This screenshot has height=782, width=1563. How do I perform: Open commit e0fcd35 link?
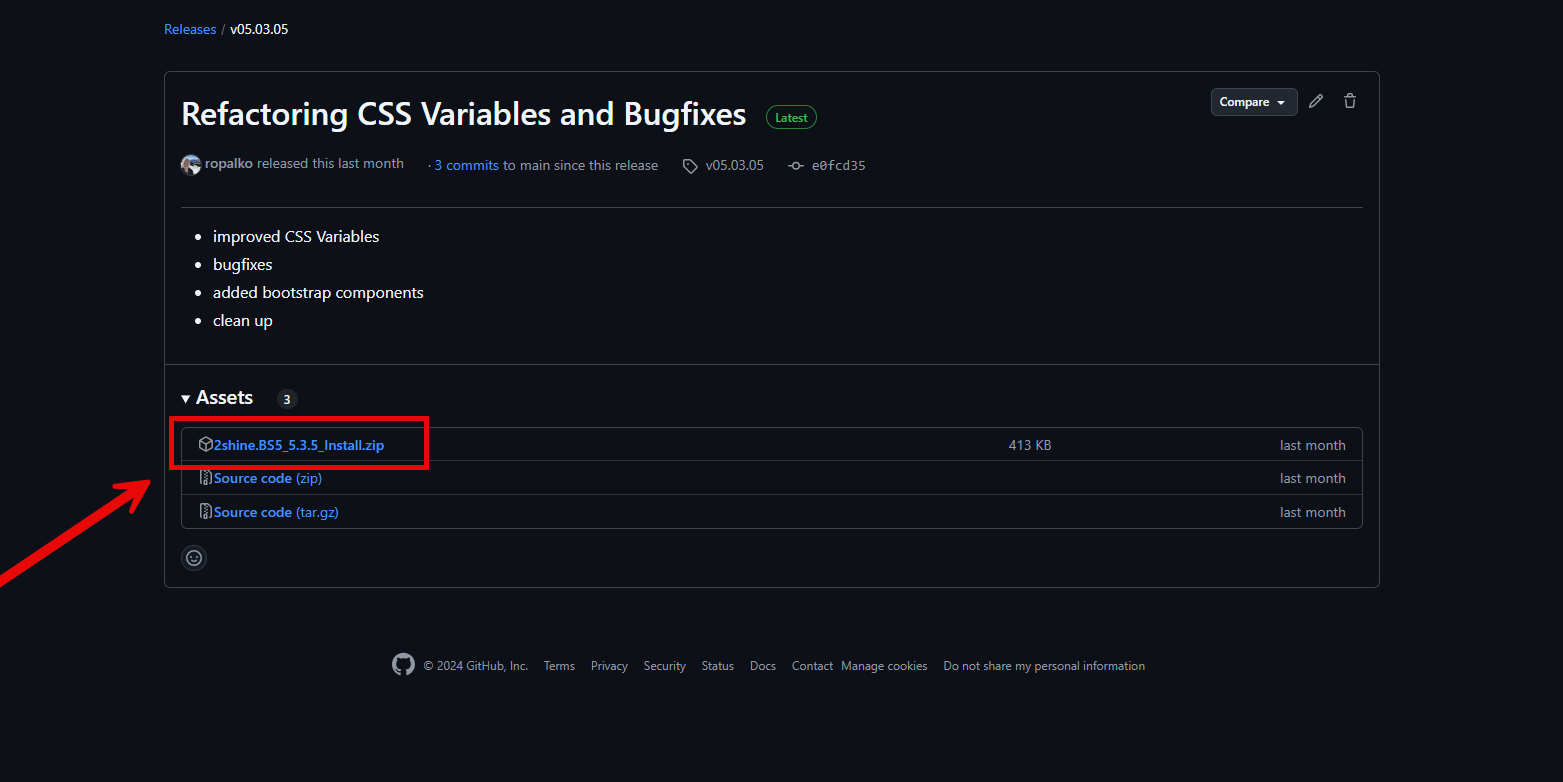click(x=838, y=166)
